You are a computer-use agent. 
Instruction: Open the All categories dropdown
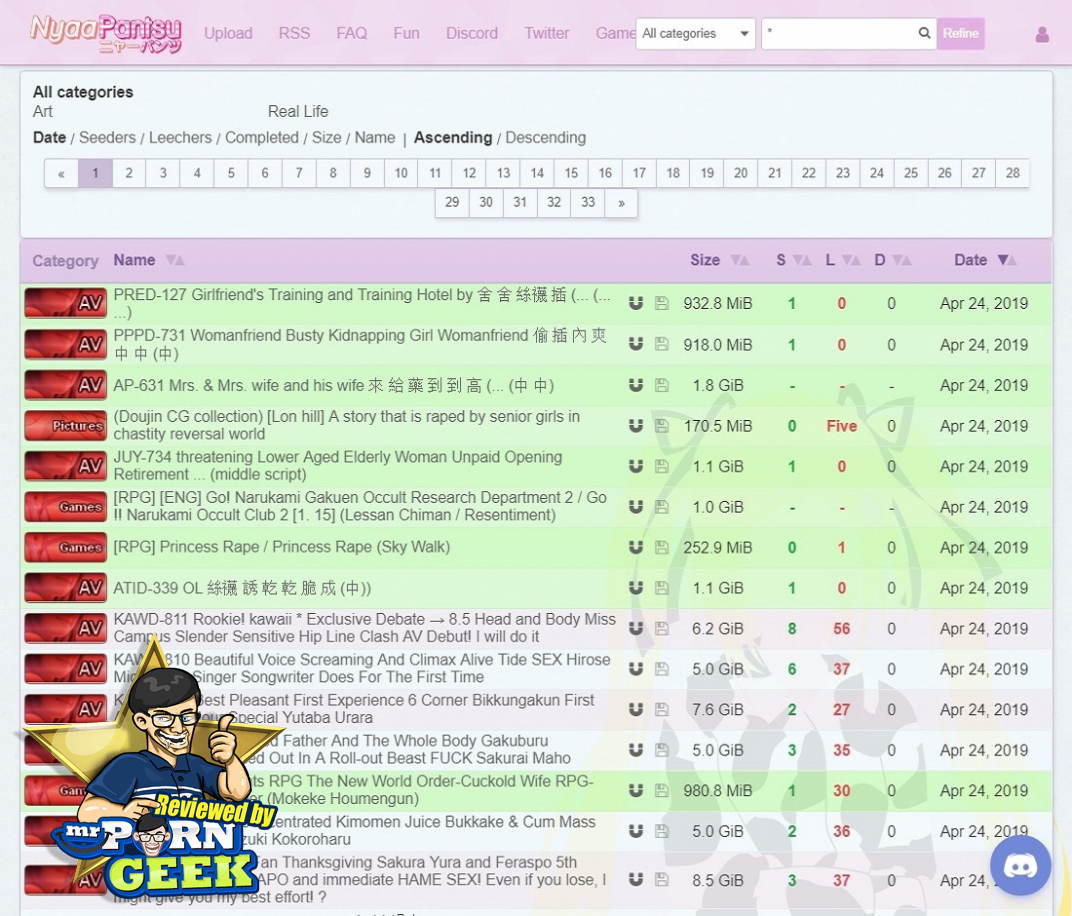695,34
